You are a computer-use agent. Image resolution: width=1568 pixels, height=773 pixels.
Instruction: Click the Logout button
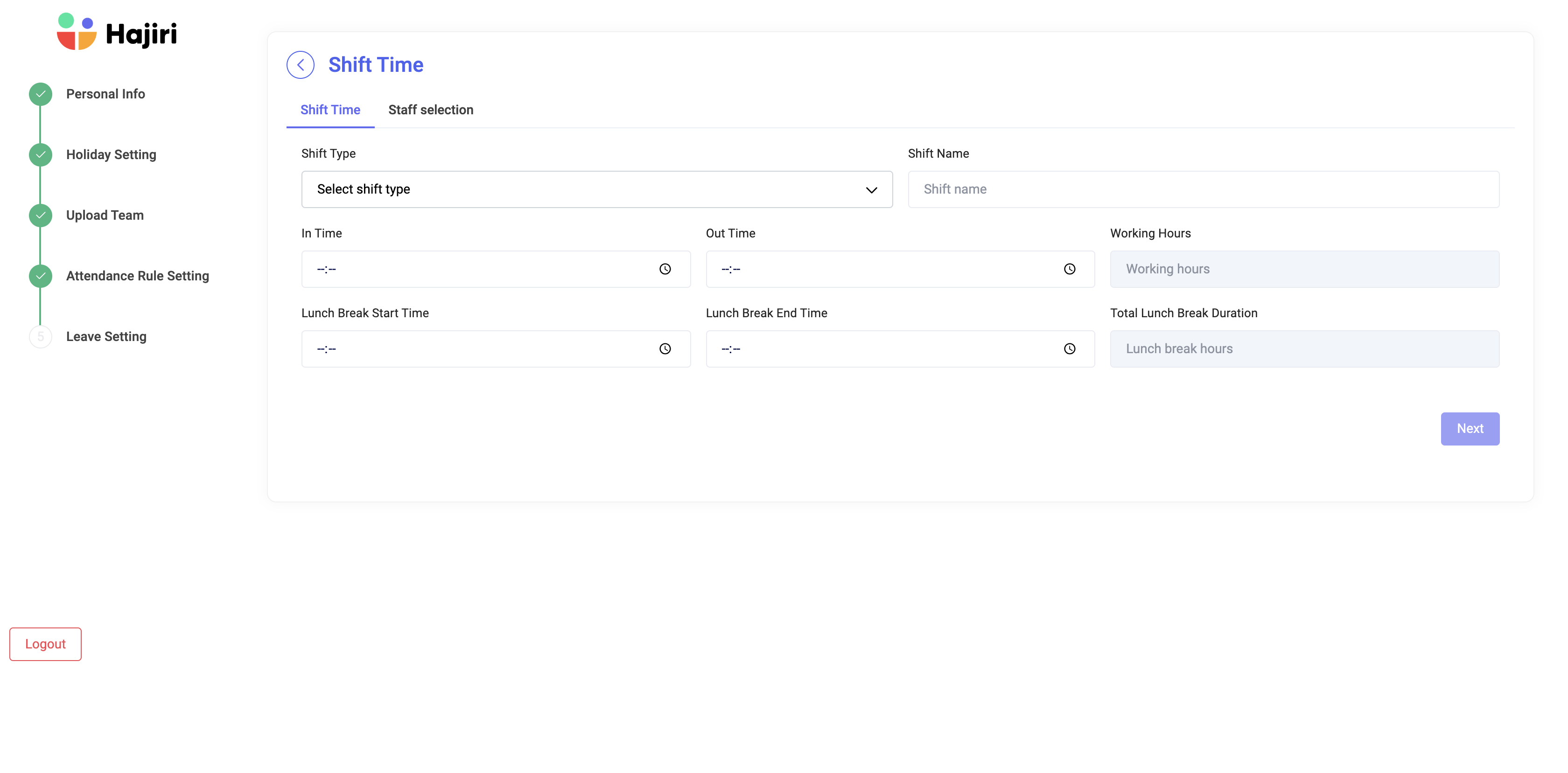tap(45, 644)
